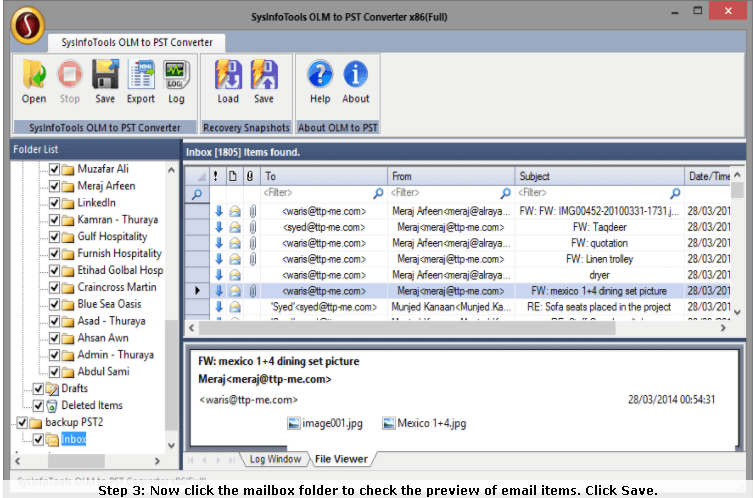
Task: Click the priority column header icon
Action: (216, 176)
